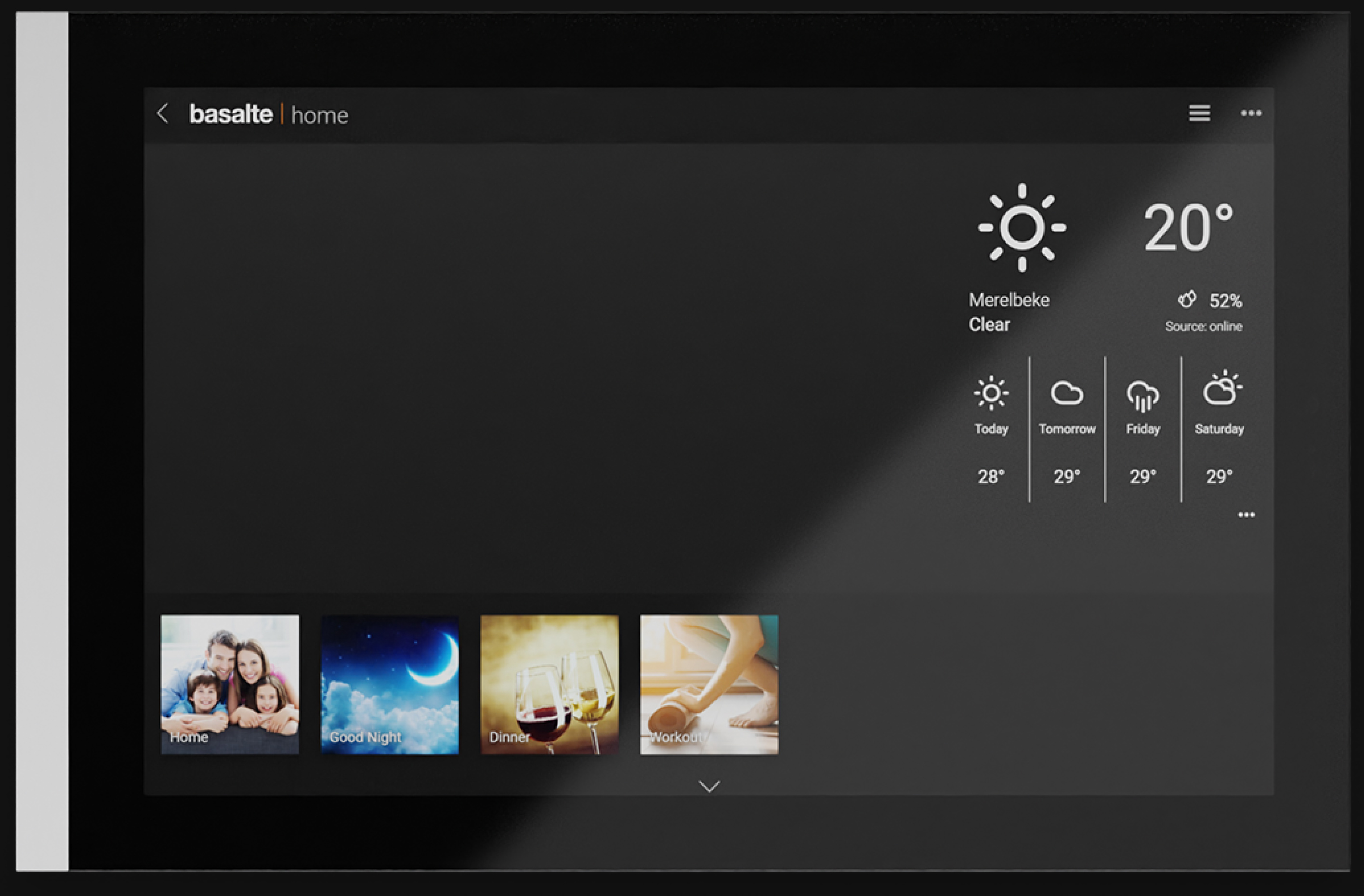Viewport: 1364px width, 896px height.
Task: Click the Source: online label
Action: [1204, 326]
